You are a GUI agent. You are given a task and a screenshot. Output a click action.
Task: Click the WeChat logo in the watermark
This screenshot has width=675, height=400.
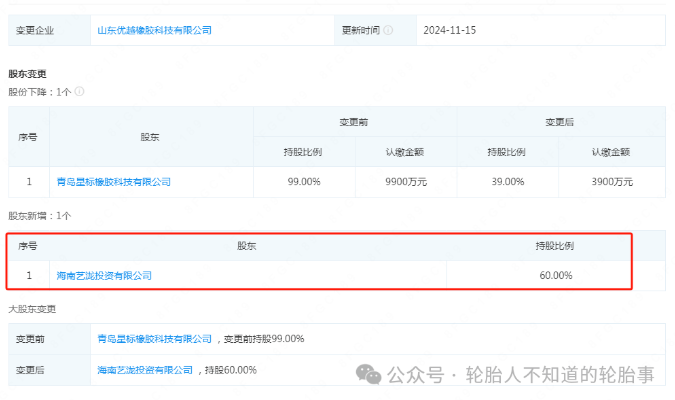[371, 374]
